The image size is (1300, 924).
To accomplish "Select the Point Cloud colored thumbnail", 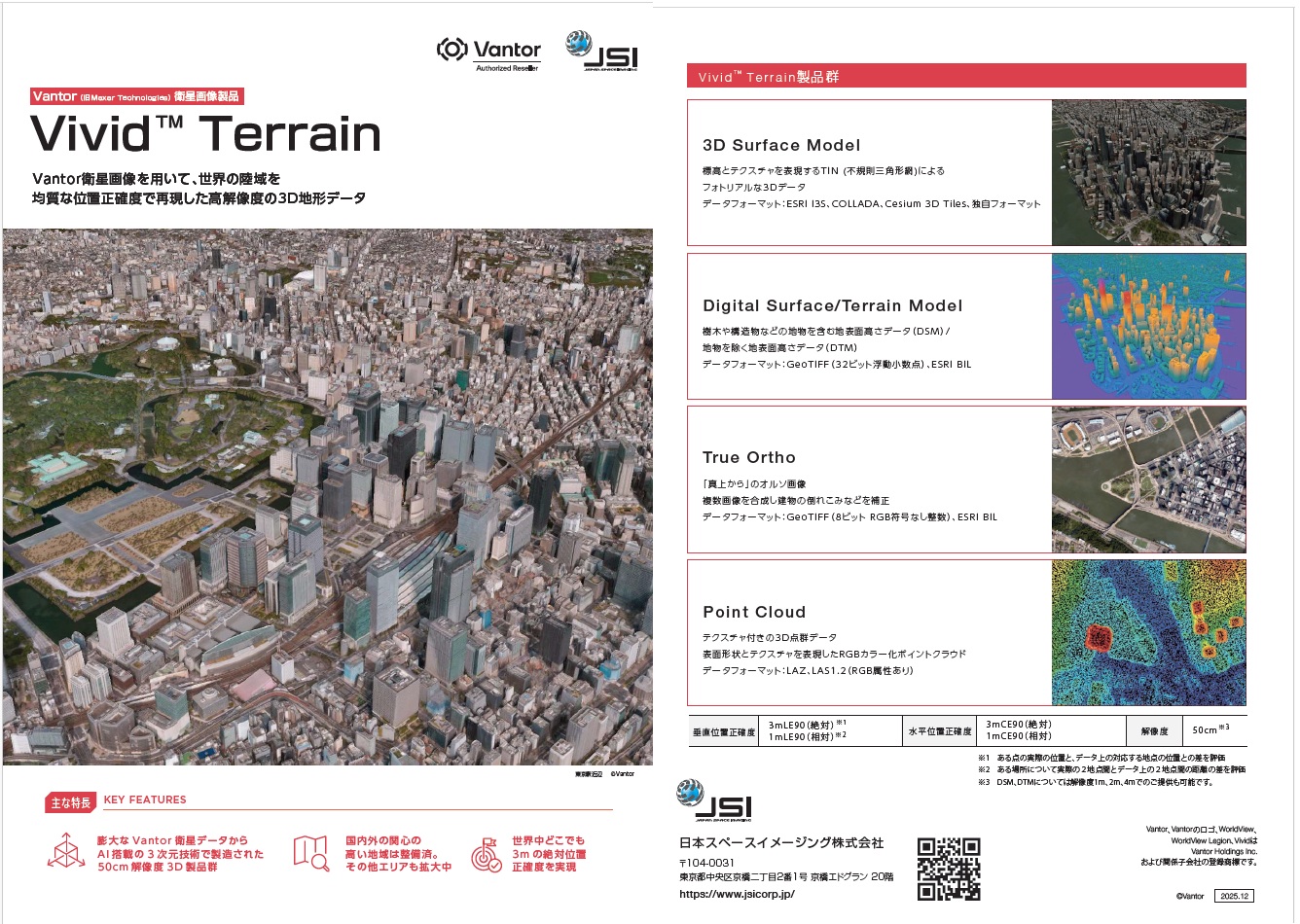I will coord(1148,632).
